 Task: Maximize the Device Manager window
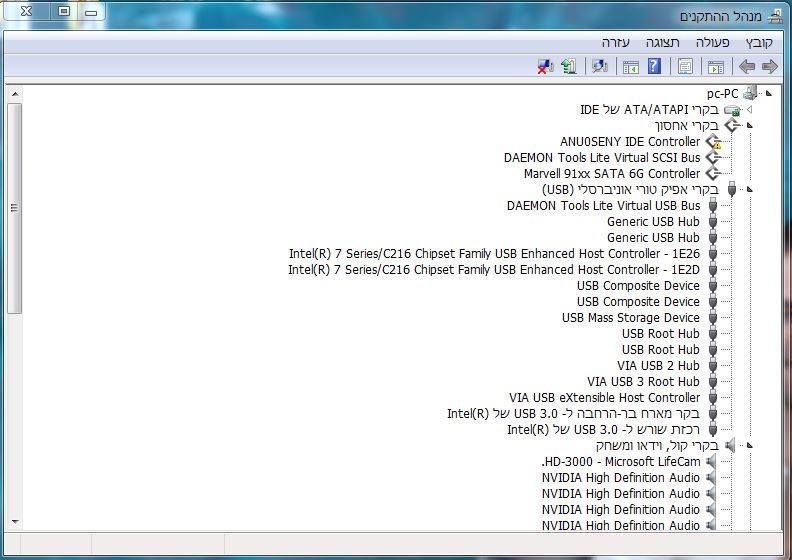tap(64, 11)
